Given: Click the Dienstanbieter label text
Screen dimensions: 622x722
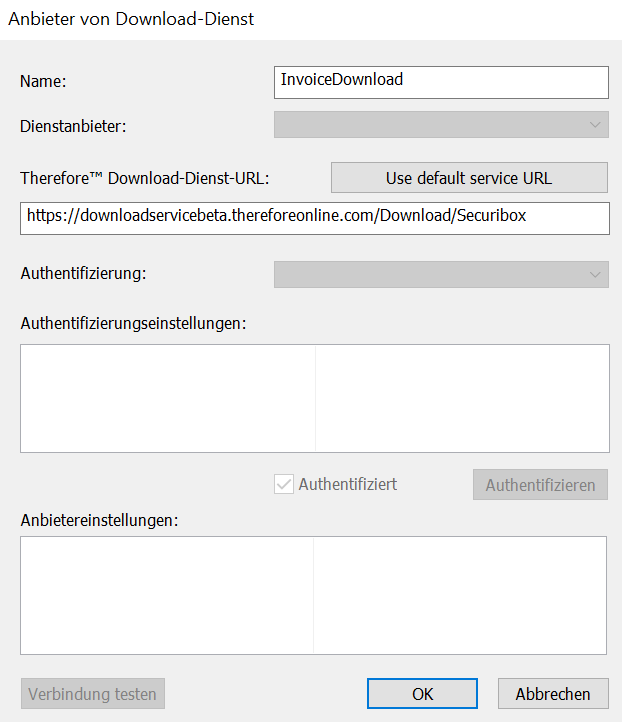Looking at the screenshot, I should pos(73,126).
